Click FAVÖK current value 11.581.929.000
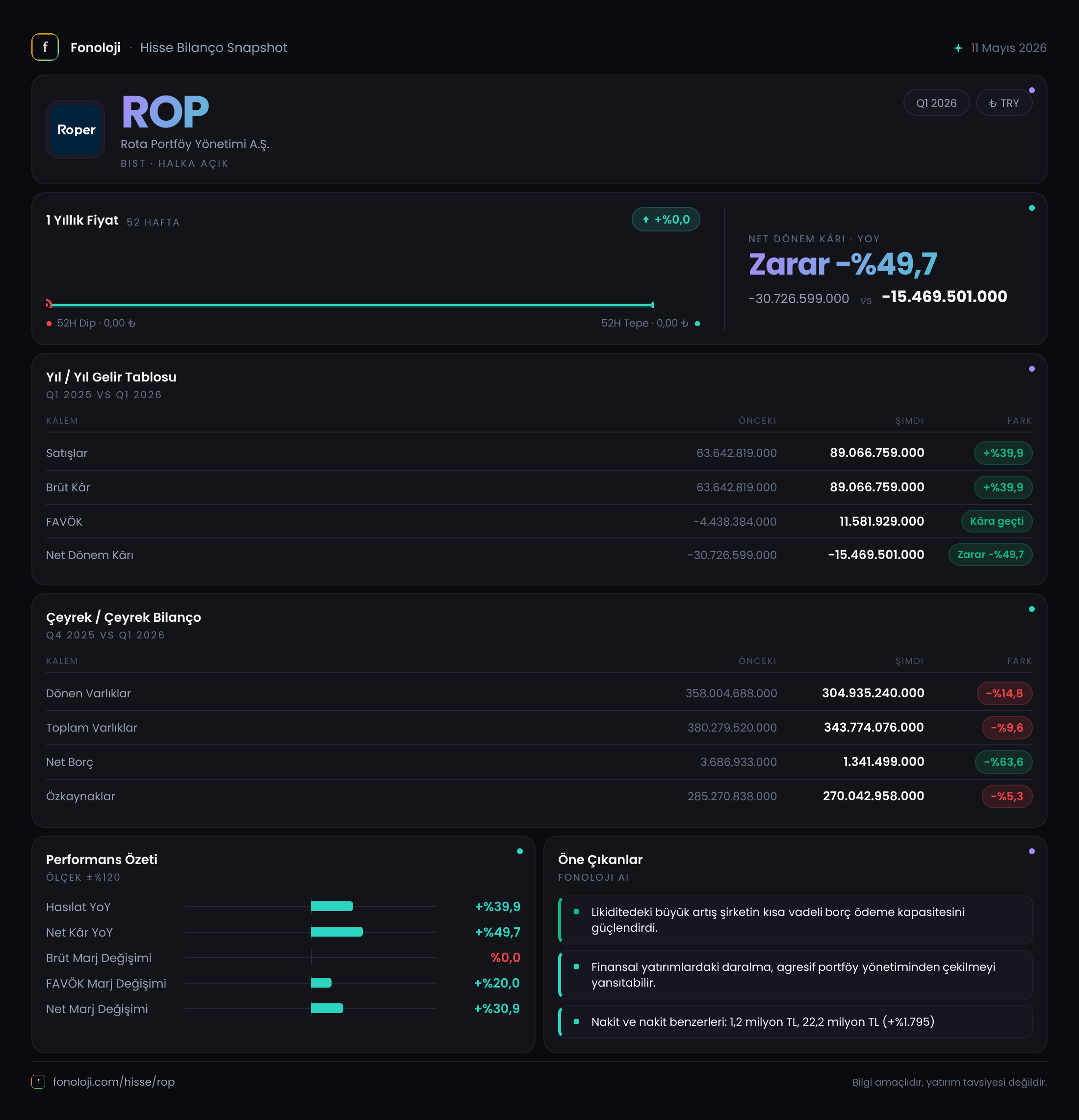The height and width of the screenshot is (1120, 1079). [882, 522]
